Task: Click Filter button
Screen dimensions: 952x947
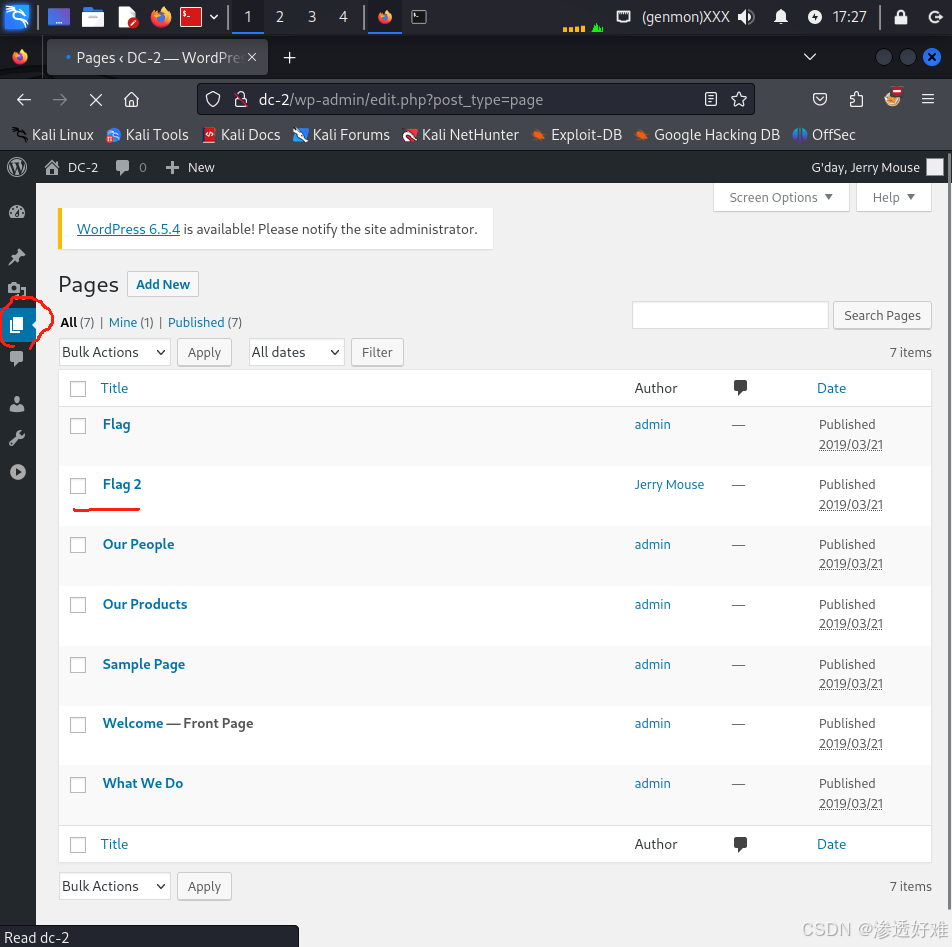Action: point(377,353)
